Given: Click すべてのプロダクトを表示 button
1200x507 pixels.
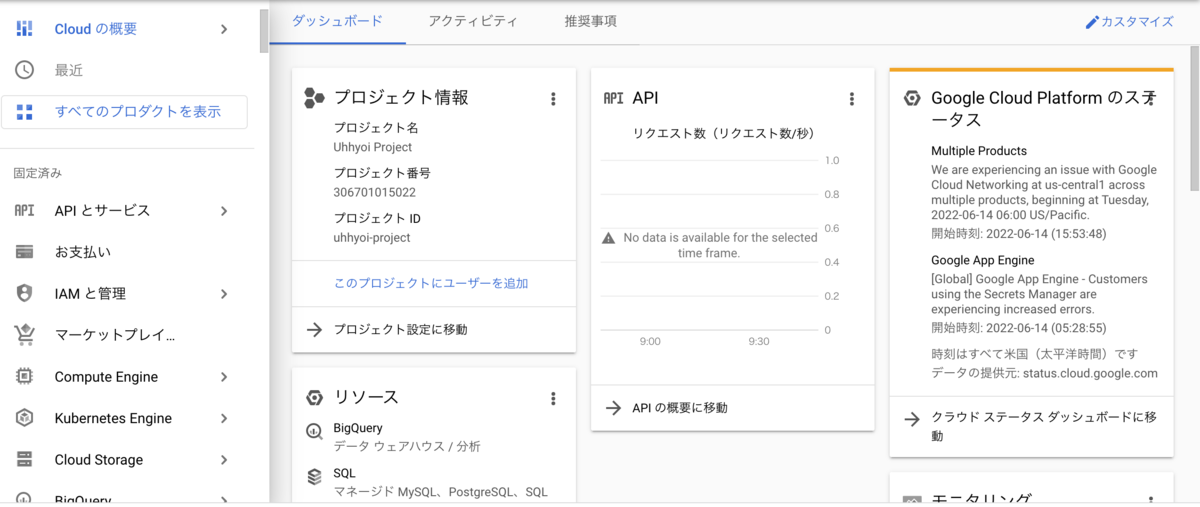Looking at the screenshot, I should click(x=125, y=112).
